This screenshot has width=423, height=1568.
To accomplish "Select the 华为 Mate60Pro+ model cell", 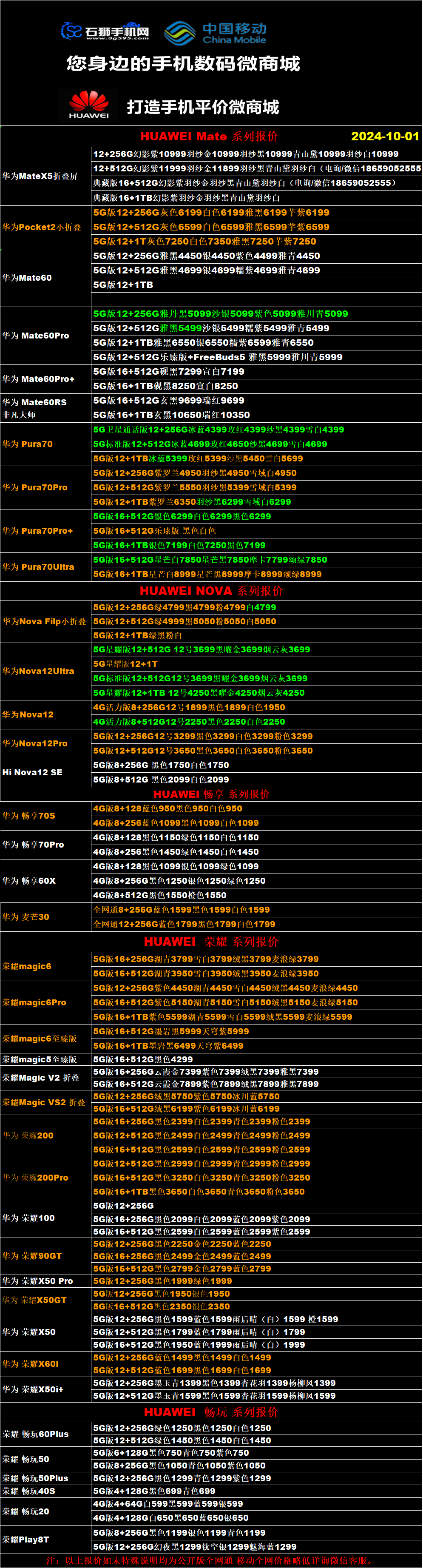I will click(x=45, y=378).
